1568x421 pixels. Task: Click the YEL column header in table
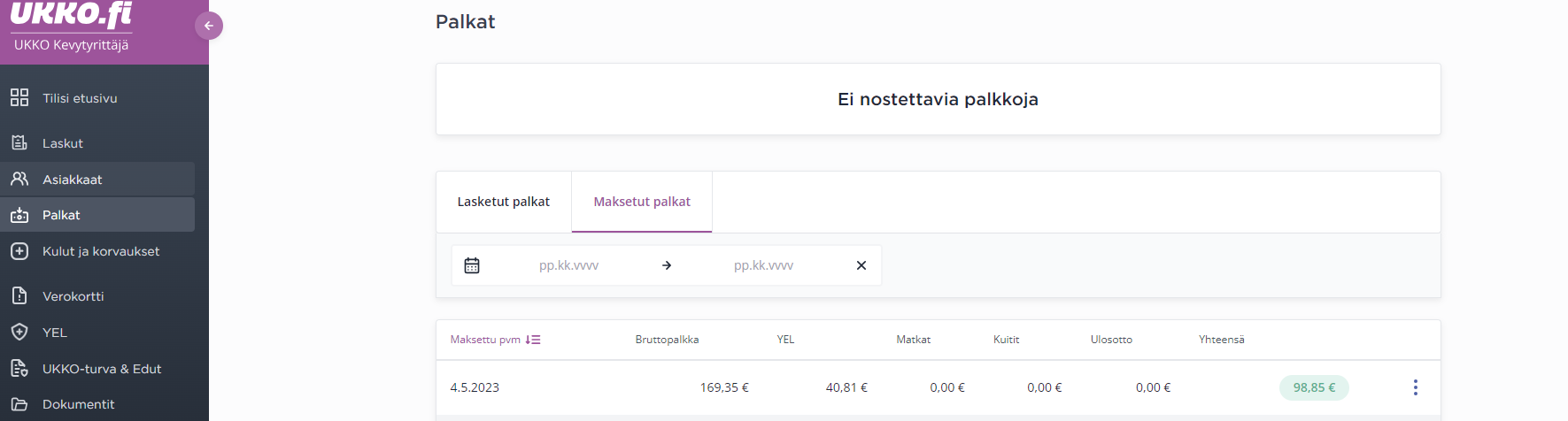pos(786,340)
